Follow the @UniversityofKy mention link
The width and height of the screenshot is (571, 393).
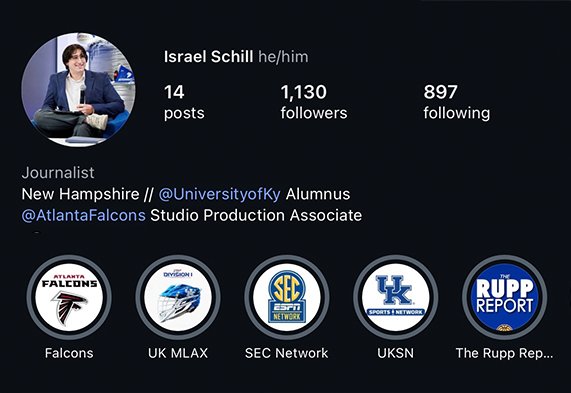tap(220, 194)
